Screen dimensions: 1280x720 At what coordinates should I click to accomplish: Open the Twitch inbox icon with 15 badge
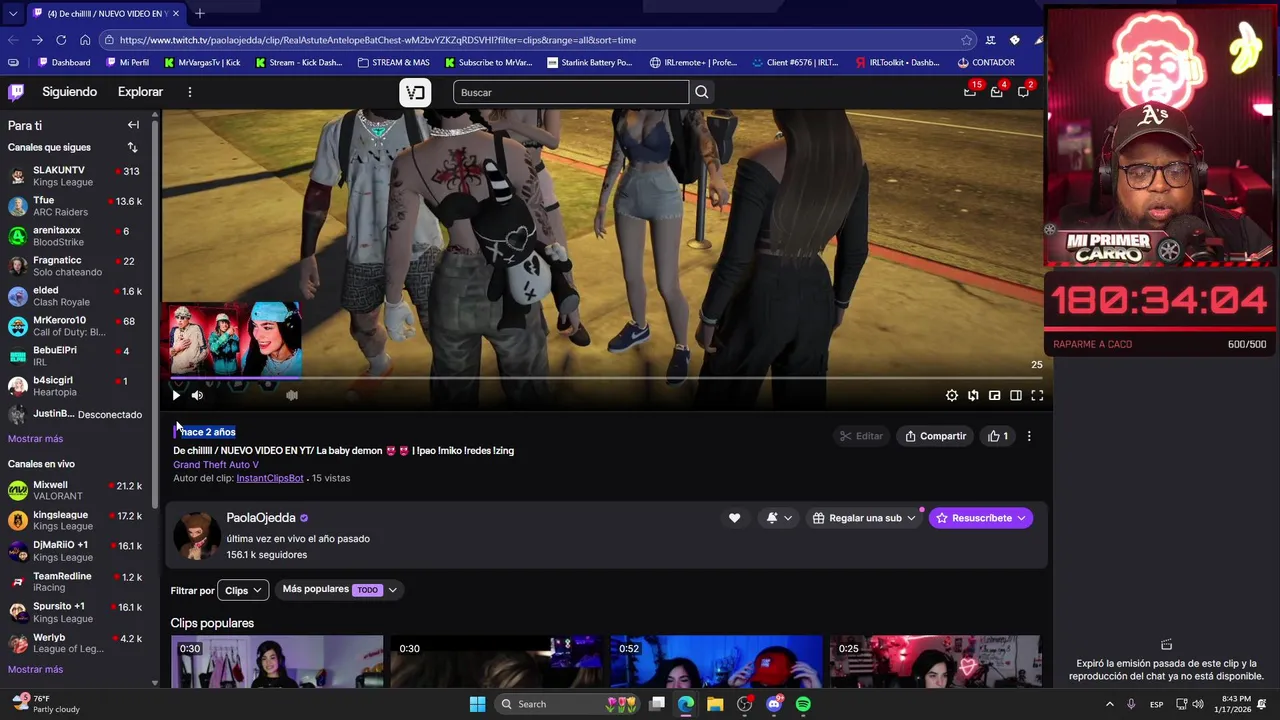(x=970, y=92)
